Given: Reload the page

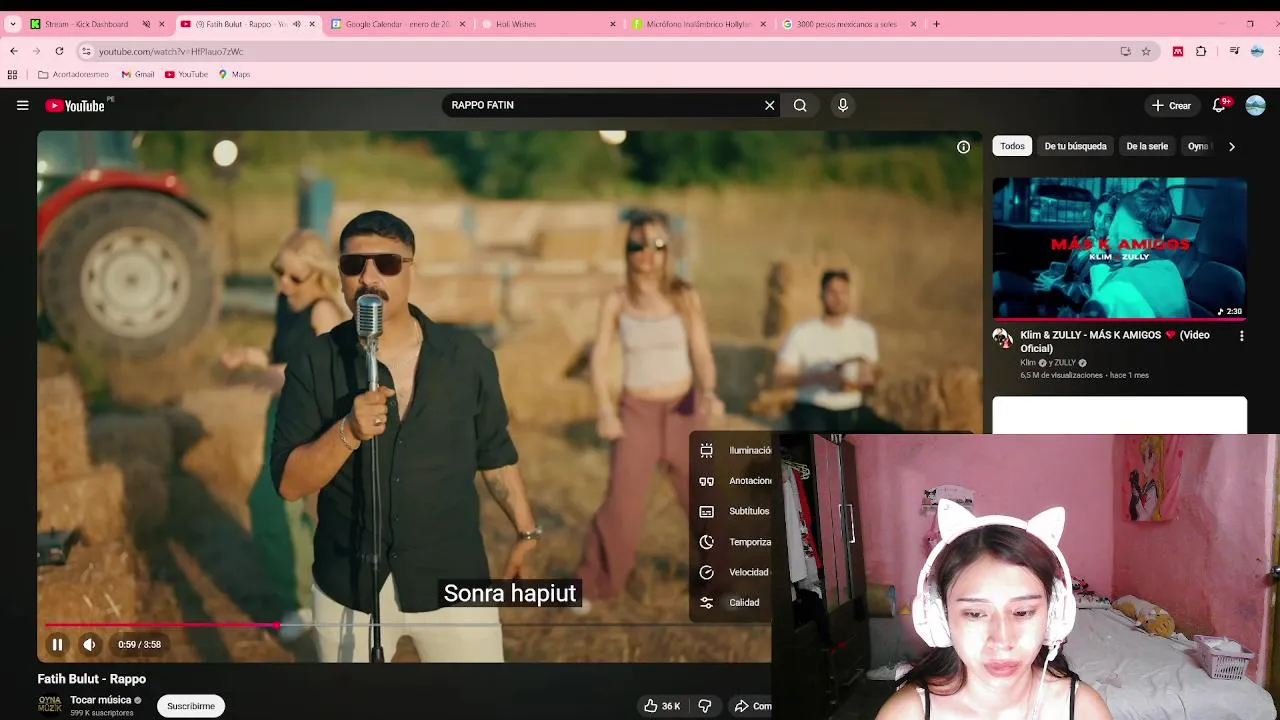Looking at the screenshot, I should point(59,51).
